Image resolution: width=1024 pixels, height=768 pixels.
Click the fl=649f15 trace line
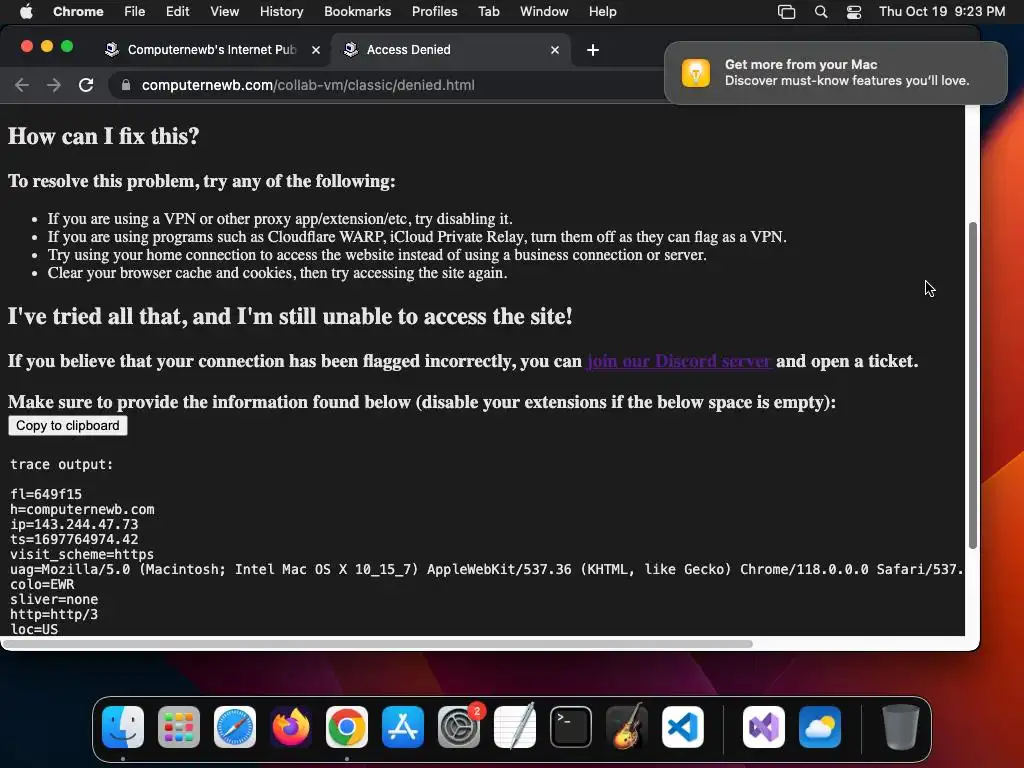(x=46, y=494)
